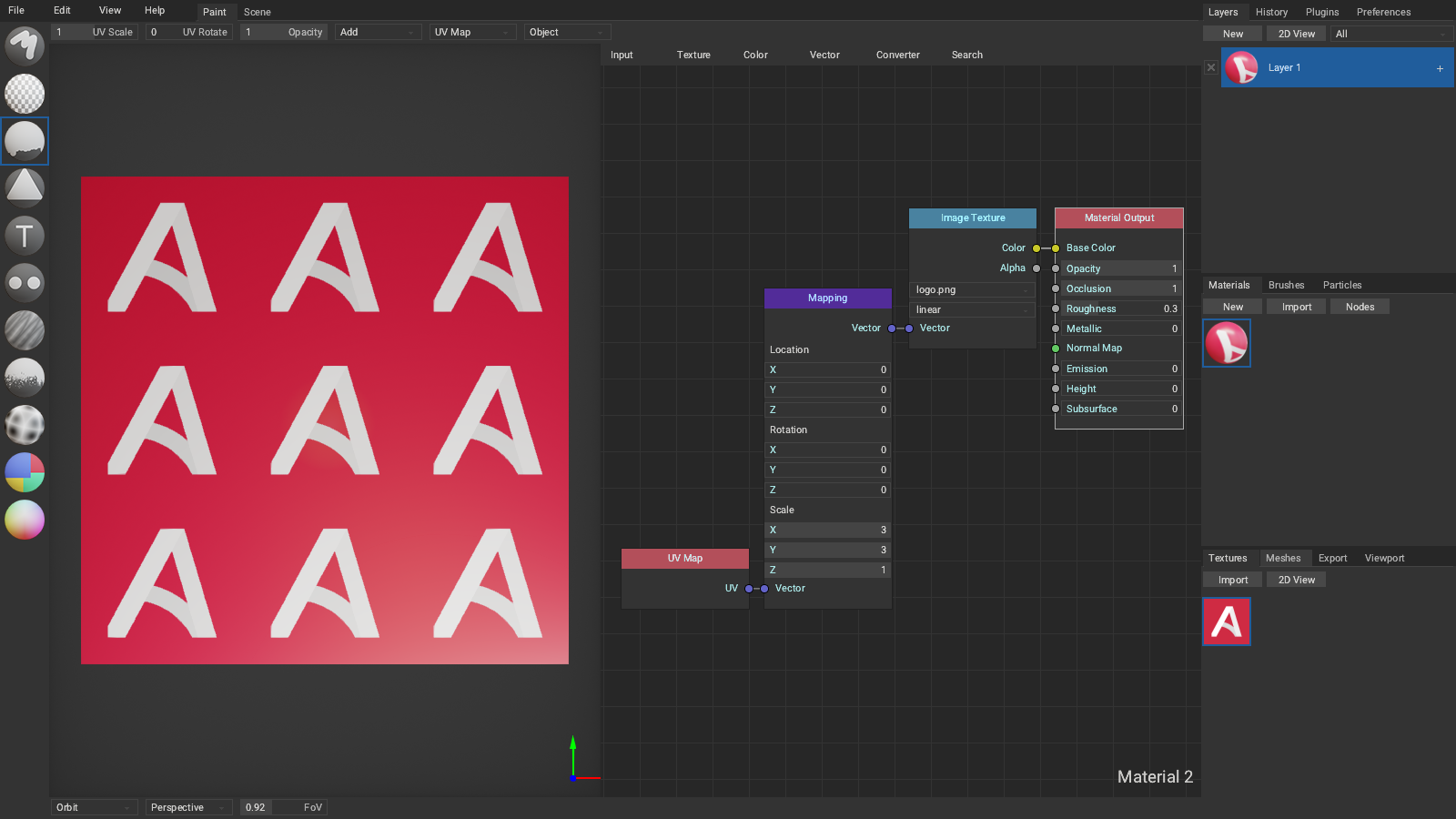This screenshot has height=819, width=1456.
Task: Open the Orbit camera controls dropdown
Action: (x=94, y=807)
